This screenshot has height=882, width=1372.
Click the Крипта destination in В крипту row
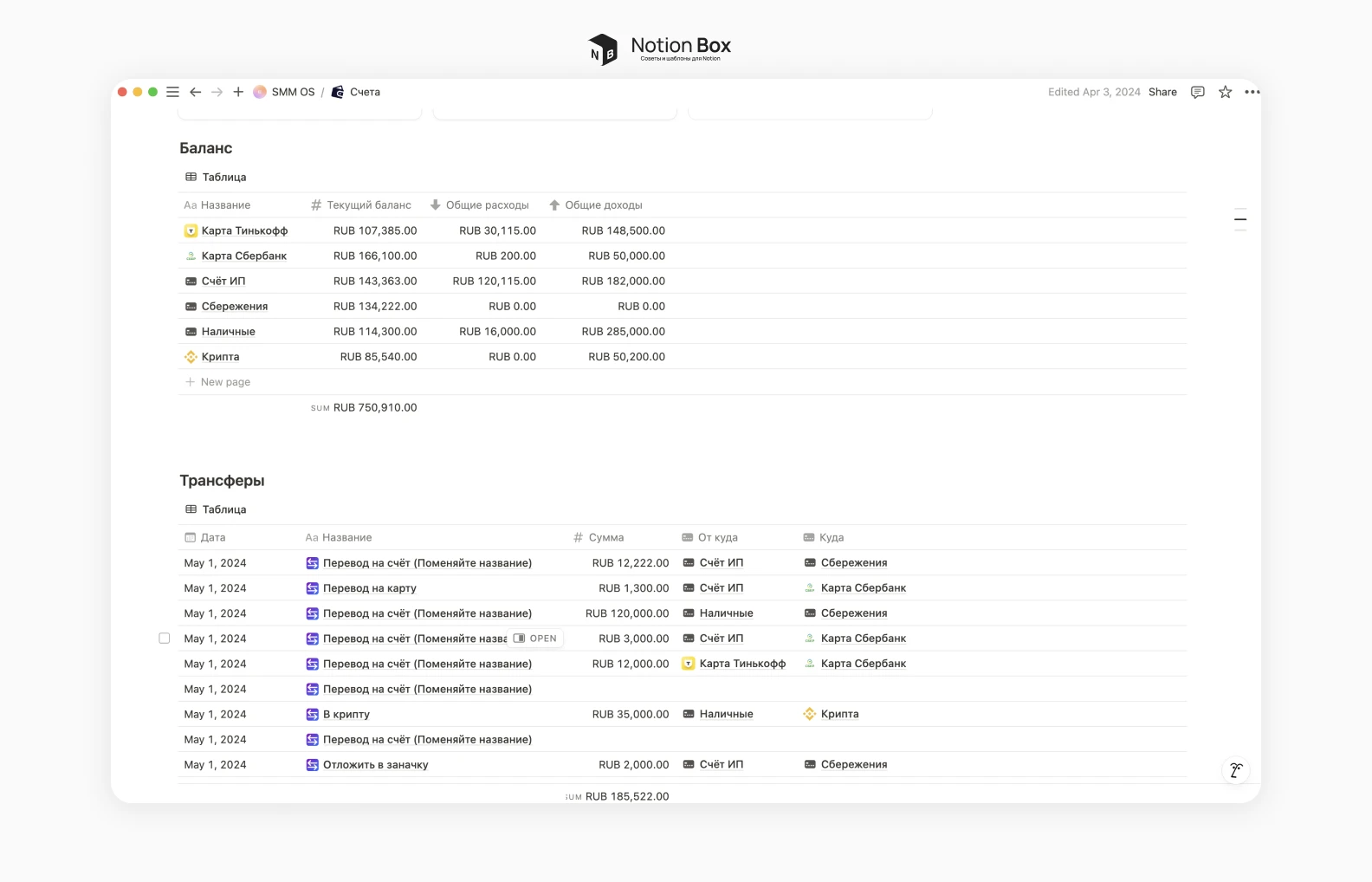839,715
